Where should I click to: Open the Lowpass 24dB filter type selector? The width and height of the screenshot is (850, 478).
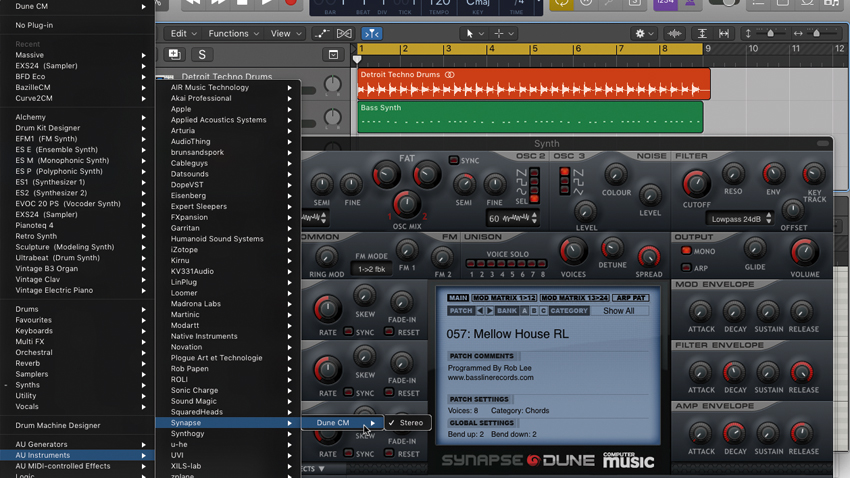click(740, 219)
